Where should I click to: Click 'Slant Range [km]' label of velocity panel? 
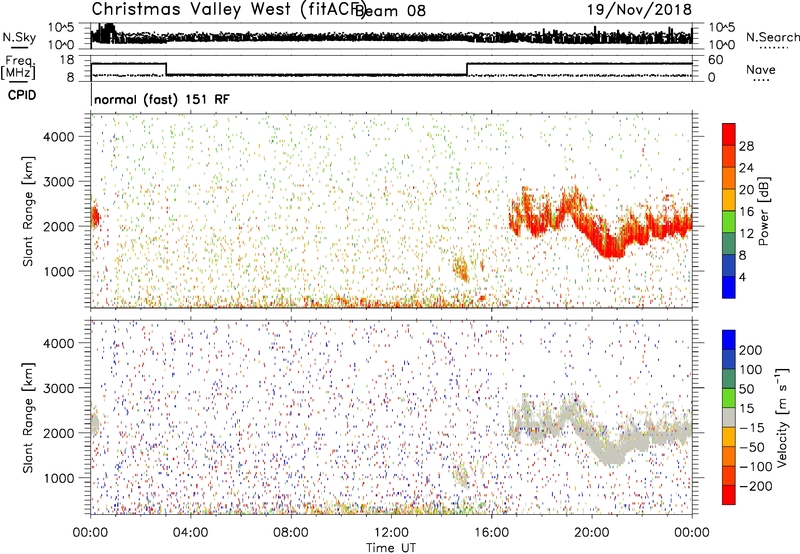coord(28,418)
